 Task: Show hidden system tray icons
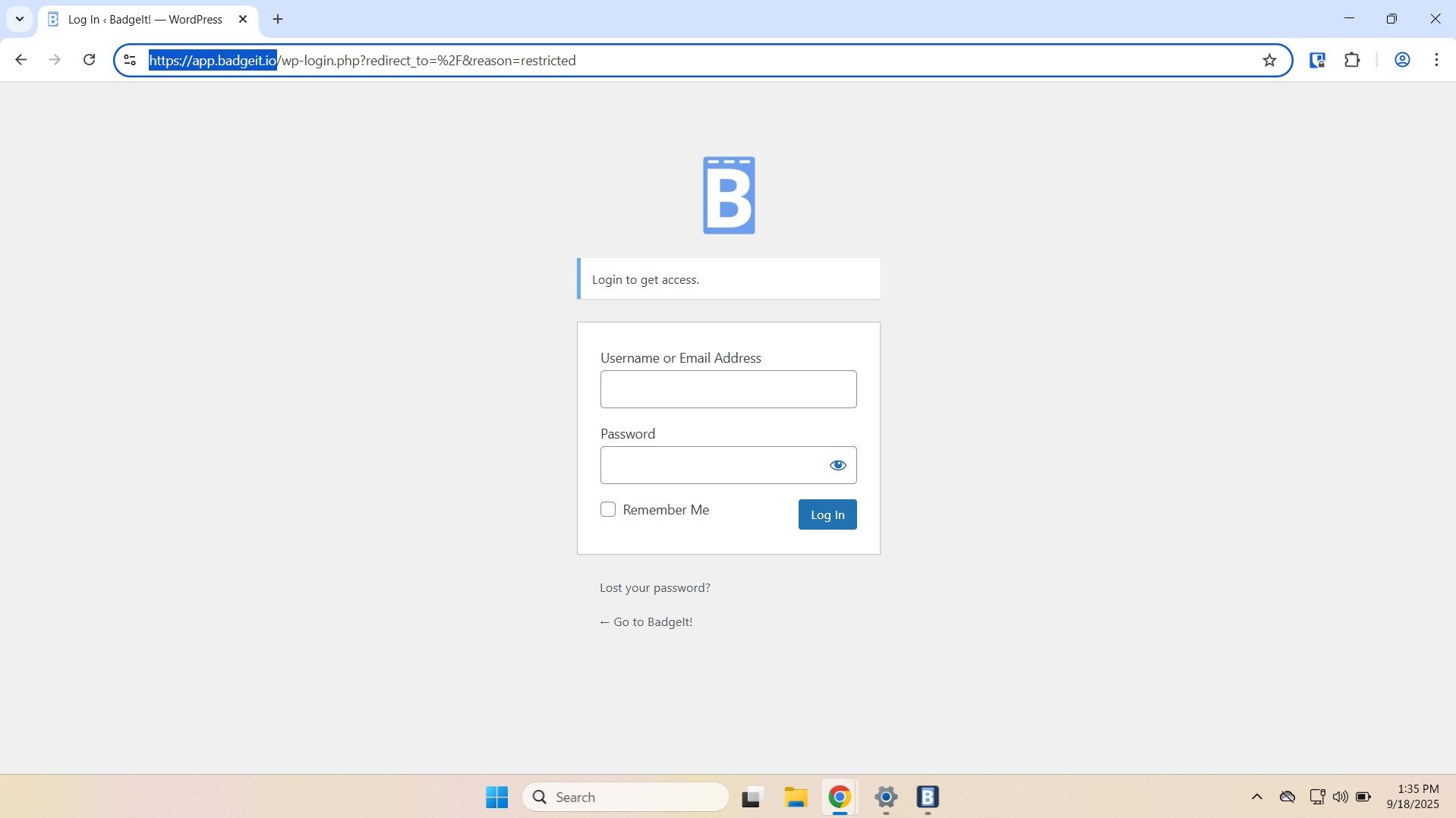[1257, 797]
